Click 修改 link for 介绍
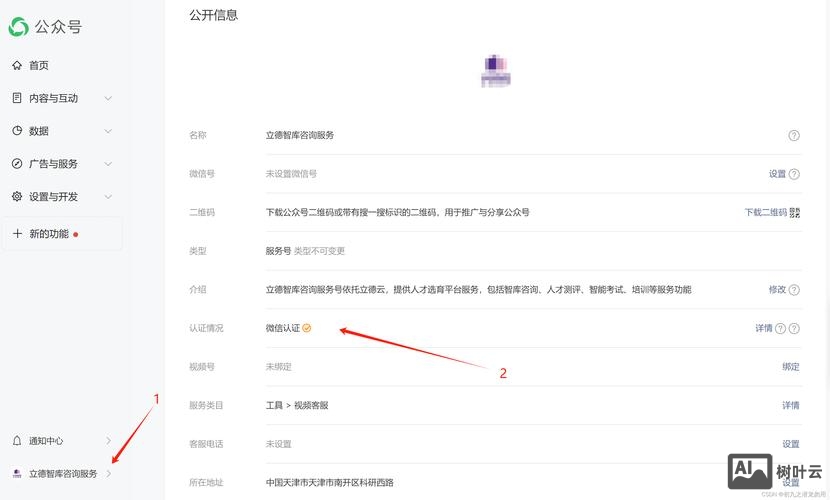 tap(777, 289)
